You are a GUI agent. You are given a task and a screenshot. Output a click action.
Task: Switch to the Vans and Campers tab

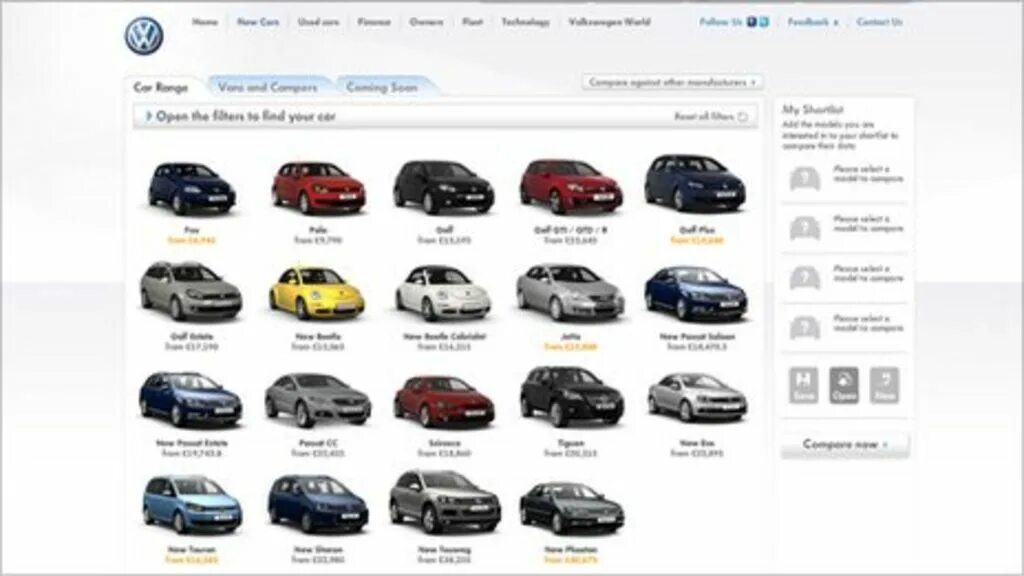pos(268,87)
